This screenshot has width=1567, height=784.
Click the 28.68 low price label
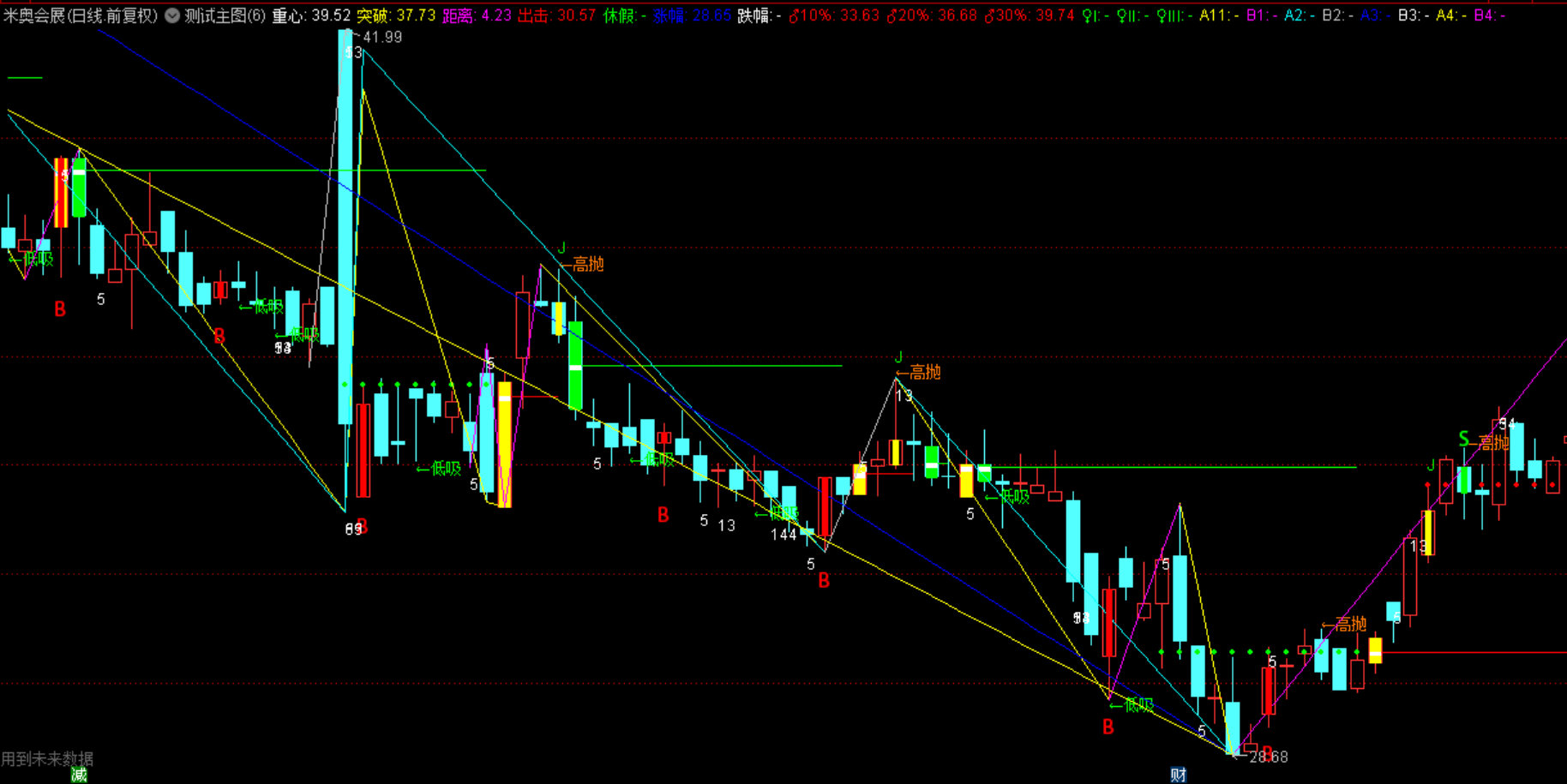(1268, 757)
